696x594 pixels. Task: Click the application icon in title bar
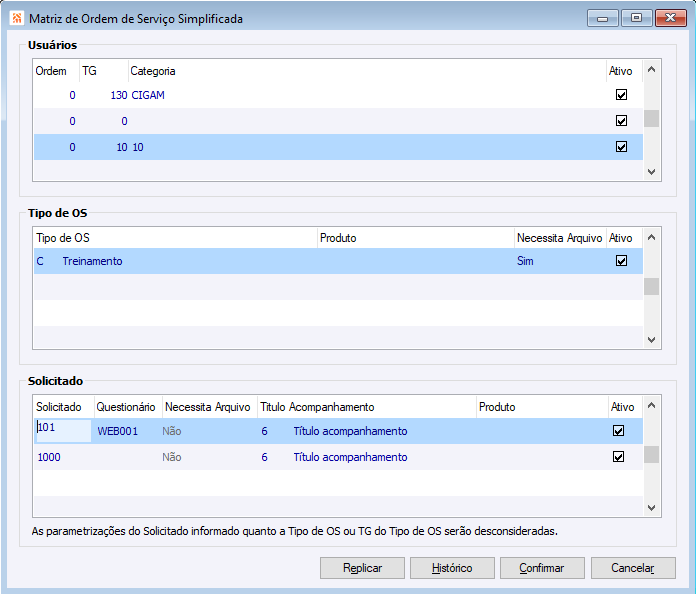point(15,18)
